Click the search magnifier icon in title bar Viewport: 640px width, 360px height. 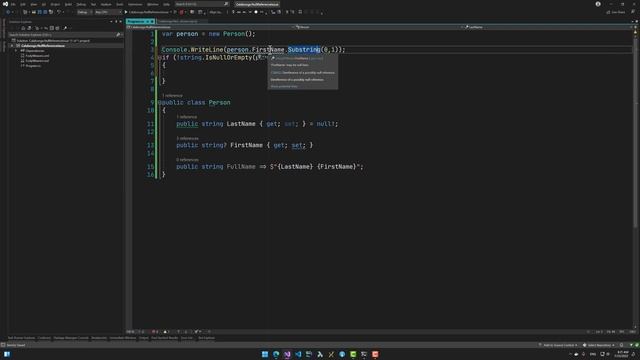[x=226, y=4]
